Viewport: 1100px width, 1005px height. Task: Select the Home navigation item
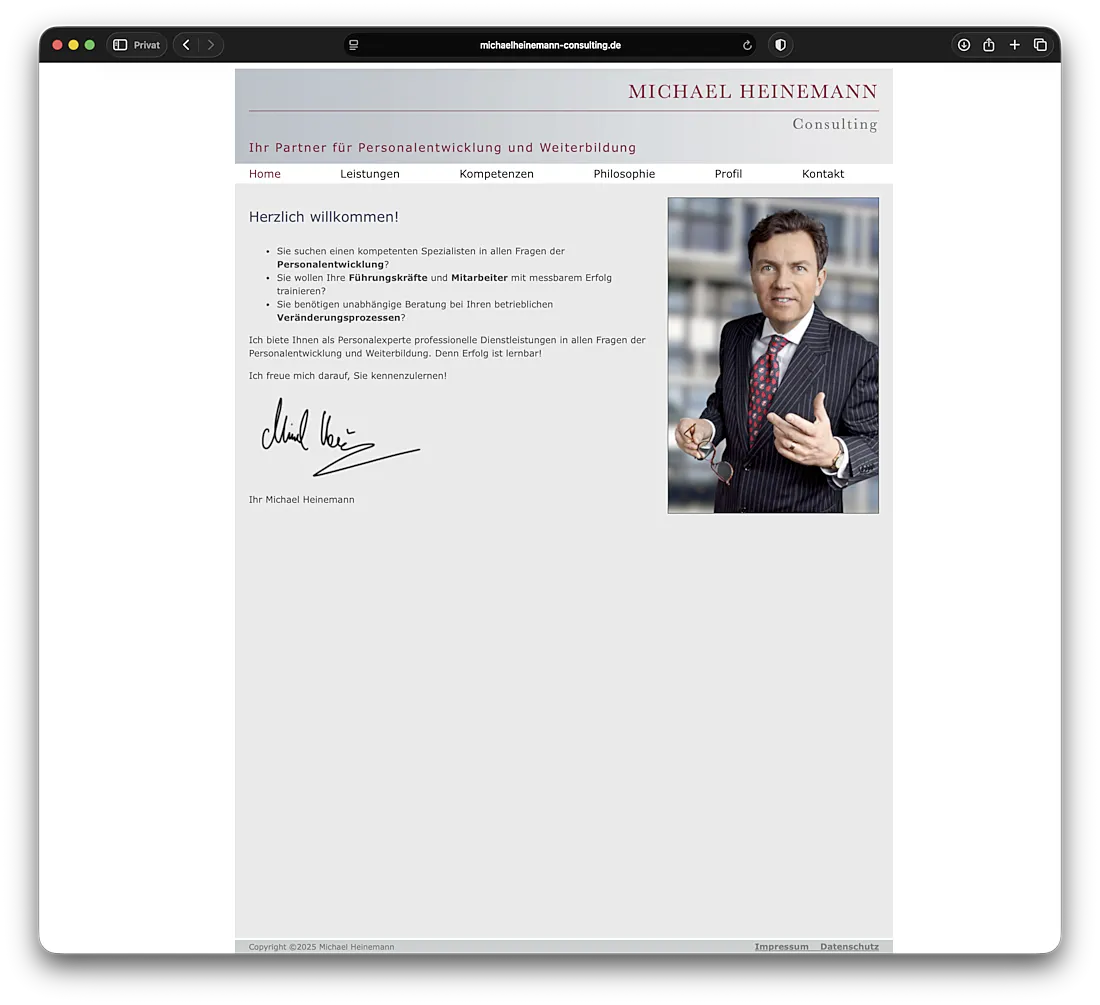[x=265, y=174]
